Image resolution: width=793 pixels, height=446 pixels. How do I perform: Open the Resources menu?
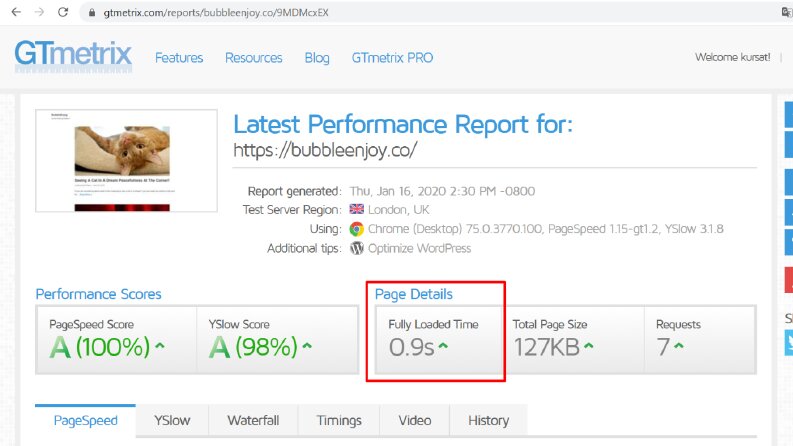click(x=254, y=58)
